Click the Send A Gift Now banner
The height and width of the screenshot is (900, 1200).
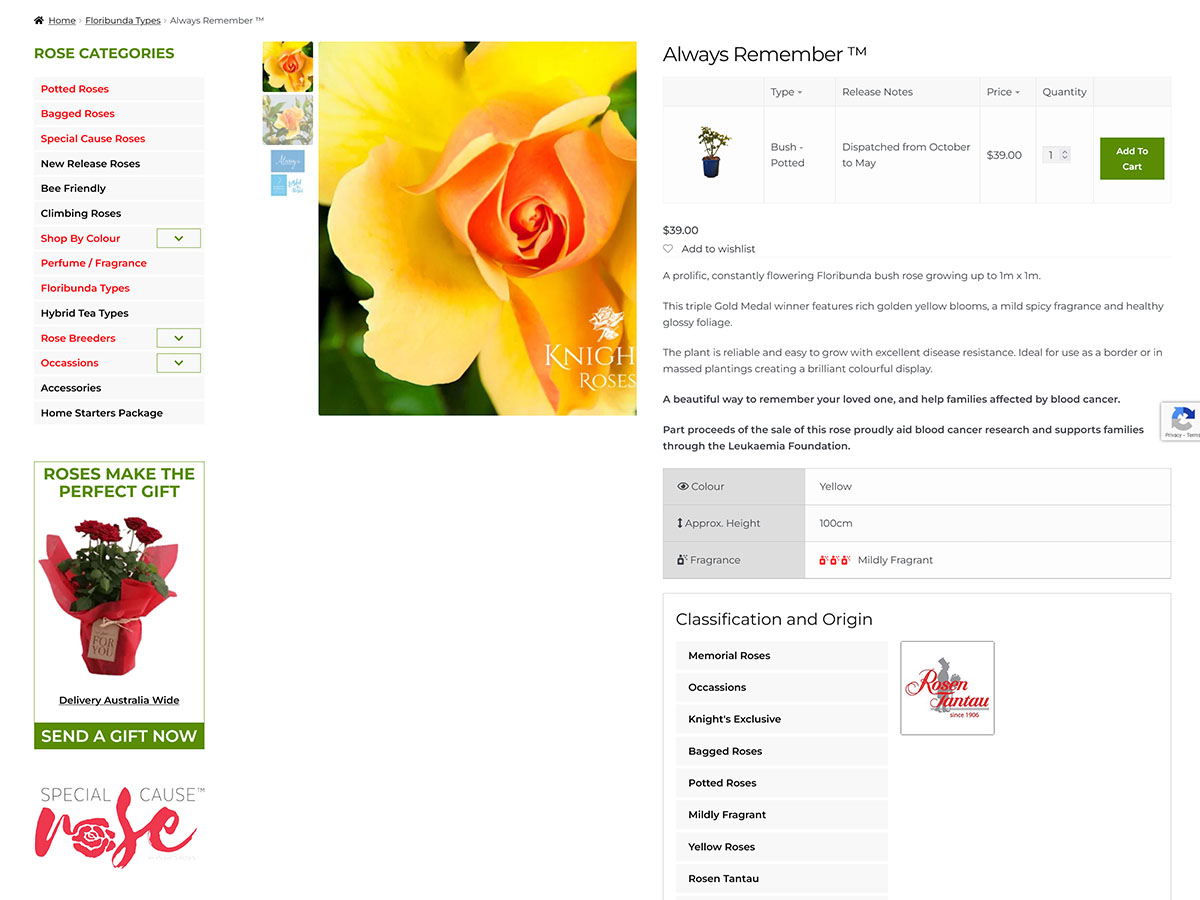(119, 736)
